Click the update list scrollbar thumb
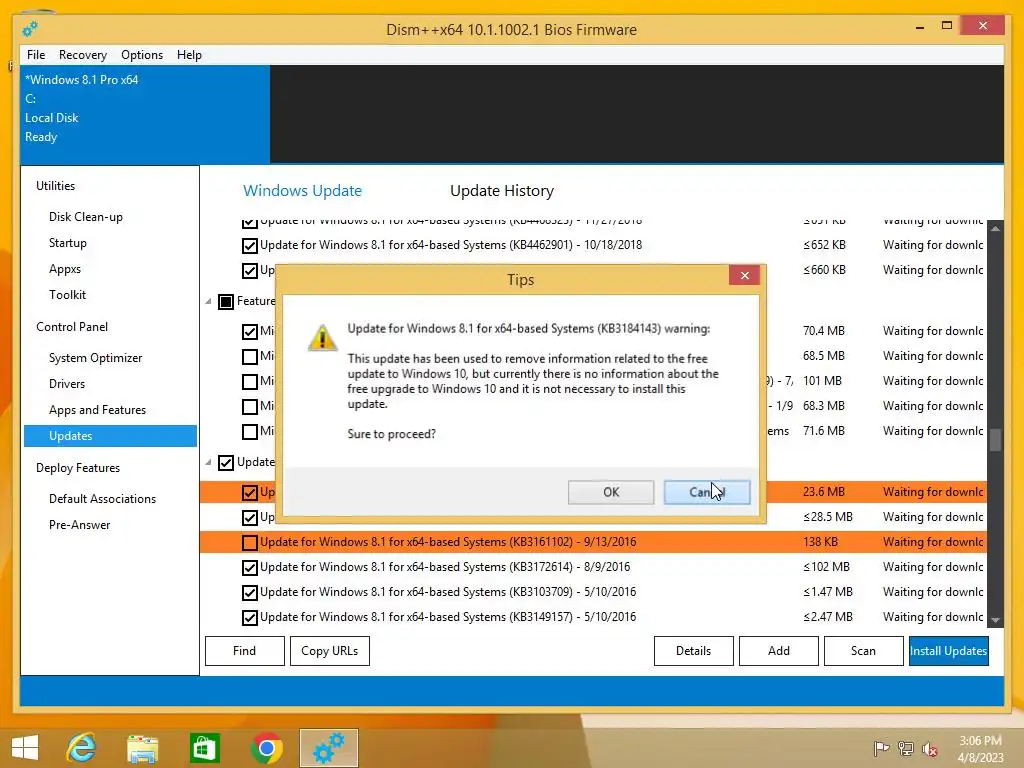1024x768 pixels. [x=995, y=440]
